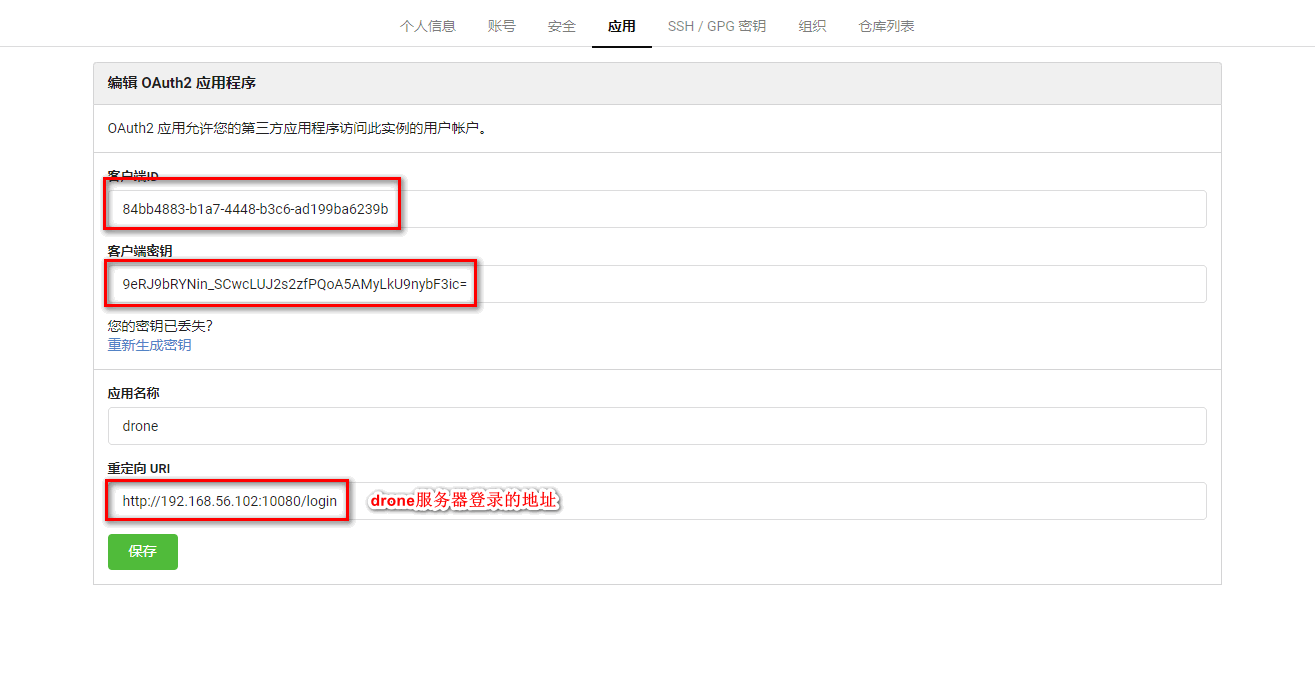
Task: Open the 组织 tab
Action: click(x=812, y=26)
